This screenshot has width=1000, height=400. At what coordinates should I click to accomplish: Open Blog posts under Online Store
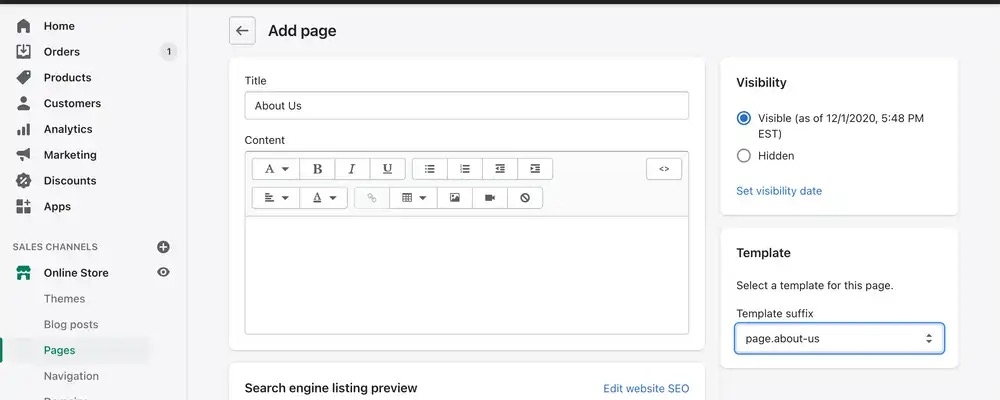[x=70, y=325]
